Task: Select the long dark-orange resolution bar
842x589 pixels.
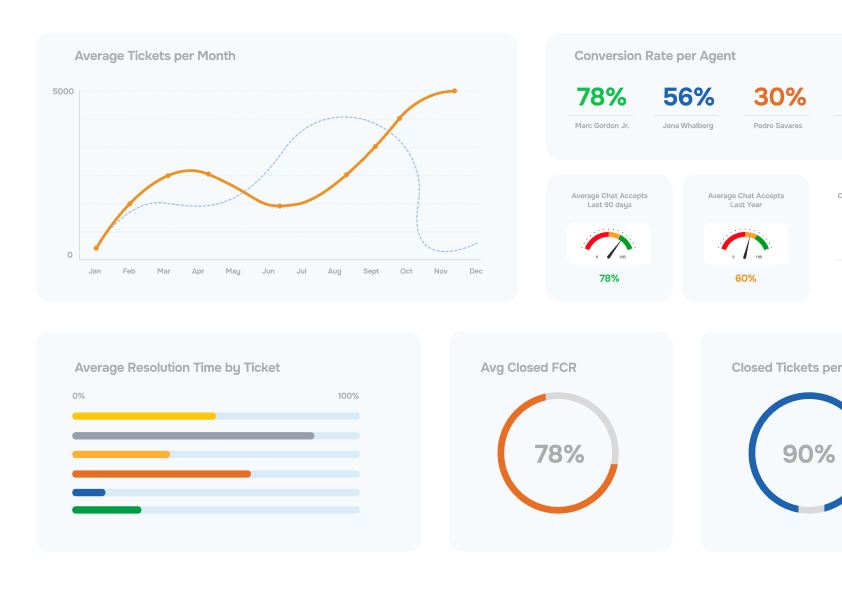Action: 161,473
